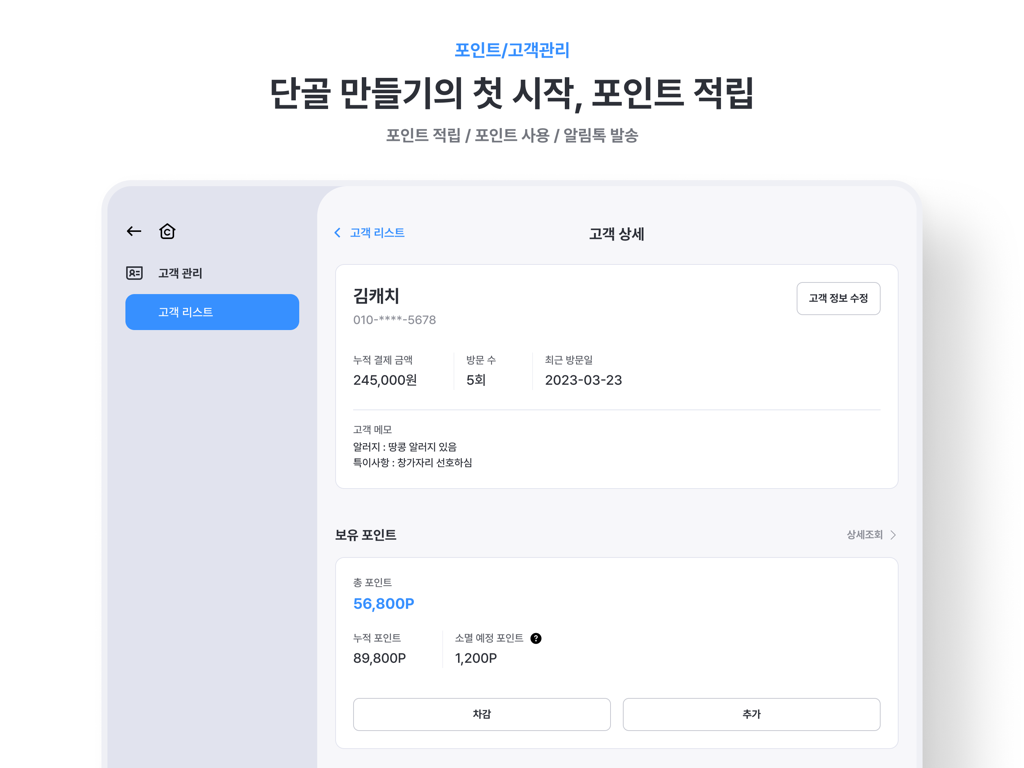This screenshot has width=1024, height=768.
Task: Click the masked phone number 010-****-5678
Action: pos(394,320)
